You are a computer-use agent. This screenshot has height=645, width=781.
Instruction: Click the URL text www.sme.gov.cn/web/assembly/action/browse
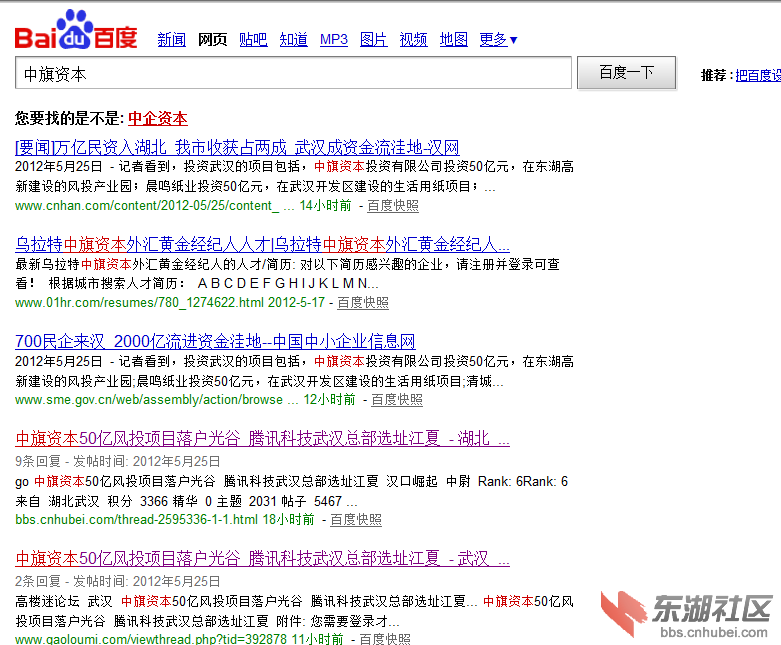pyautogui.click(x=149, y=399)
